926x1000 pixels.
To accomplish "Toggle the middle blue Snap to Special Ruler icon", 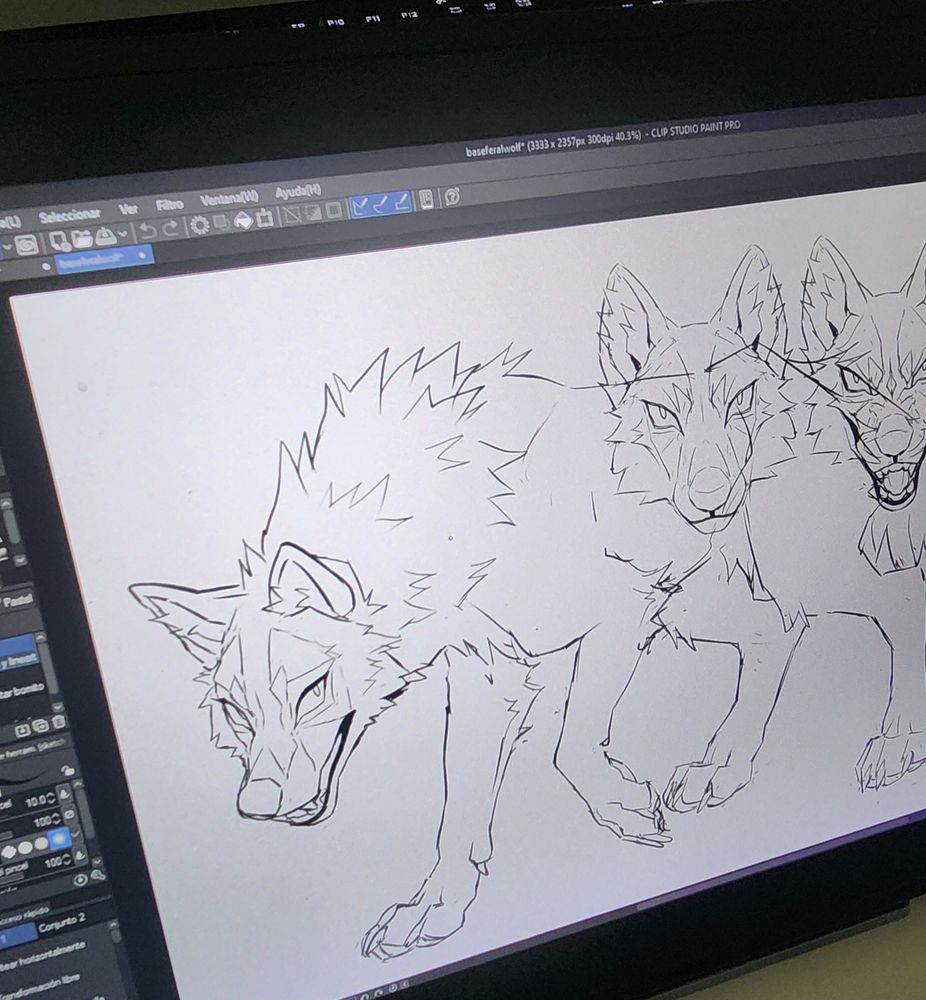I will tap(381, 204).
